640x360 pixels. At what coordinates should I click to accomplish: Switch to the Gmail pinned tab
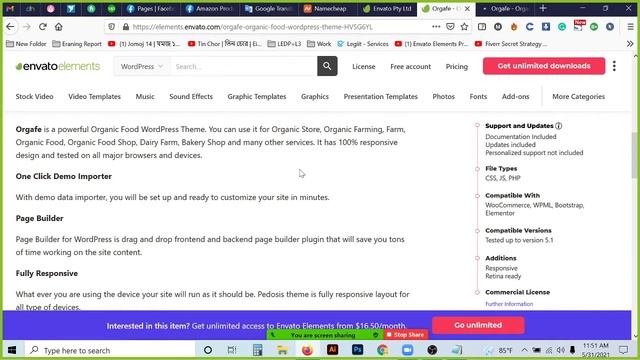pyautogui.click(x=10, y=9)
